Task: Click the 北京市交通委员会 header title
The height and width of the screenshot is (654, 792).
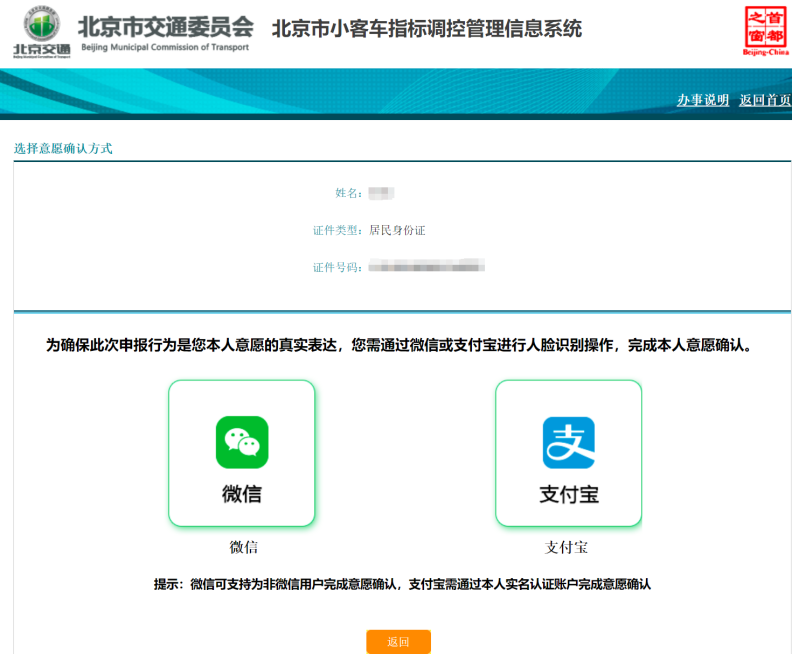Action: click(x=166, y=25)
